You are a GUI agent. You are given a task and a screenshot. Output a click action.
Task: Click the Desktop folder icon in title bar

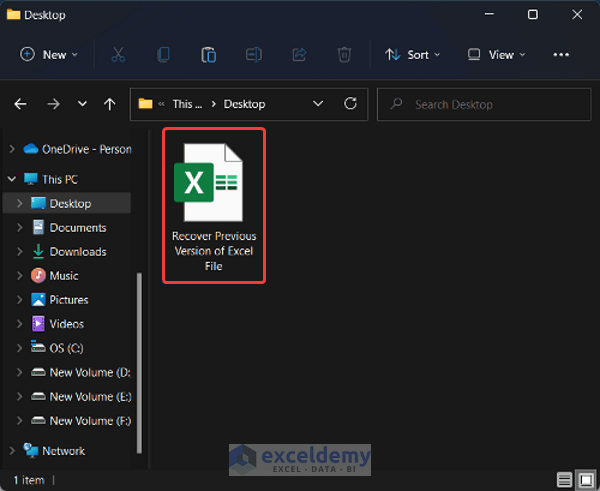click(13, 15)
